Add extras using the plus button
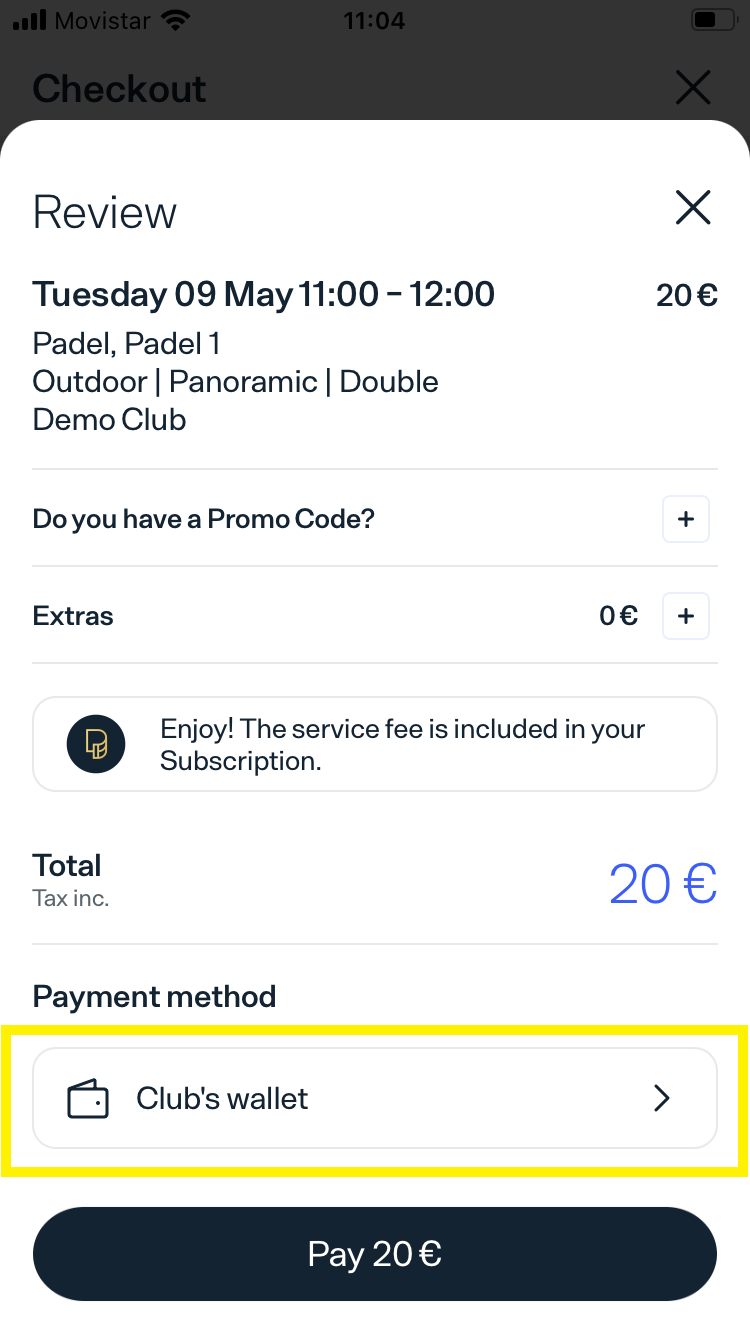Viewport: 750px width, 1334px height. point(686,616)
